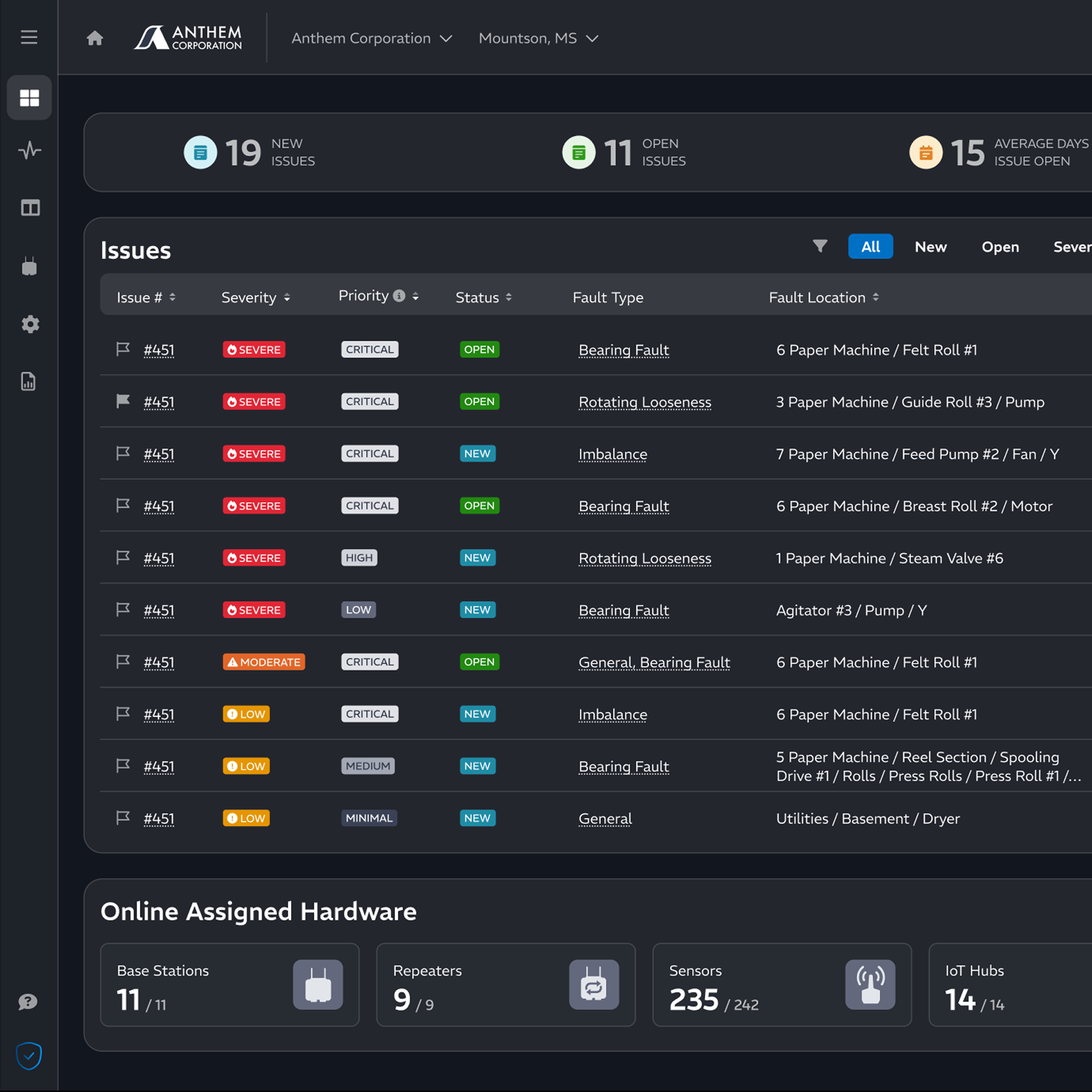Open the vibration pulse icon in sidebar

pos(29,150)
